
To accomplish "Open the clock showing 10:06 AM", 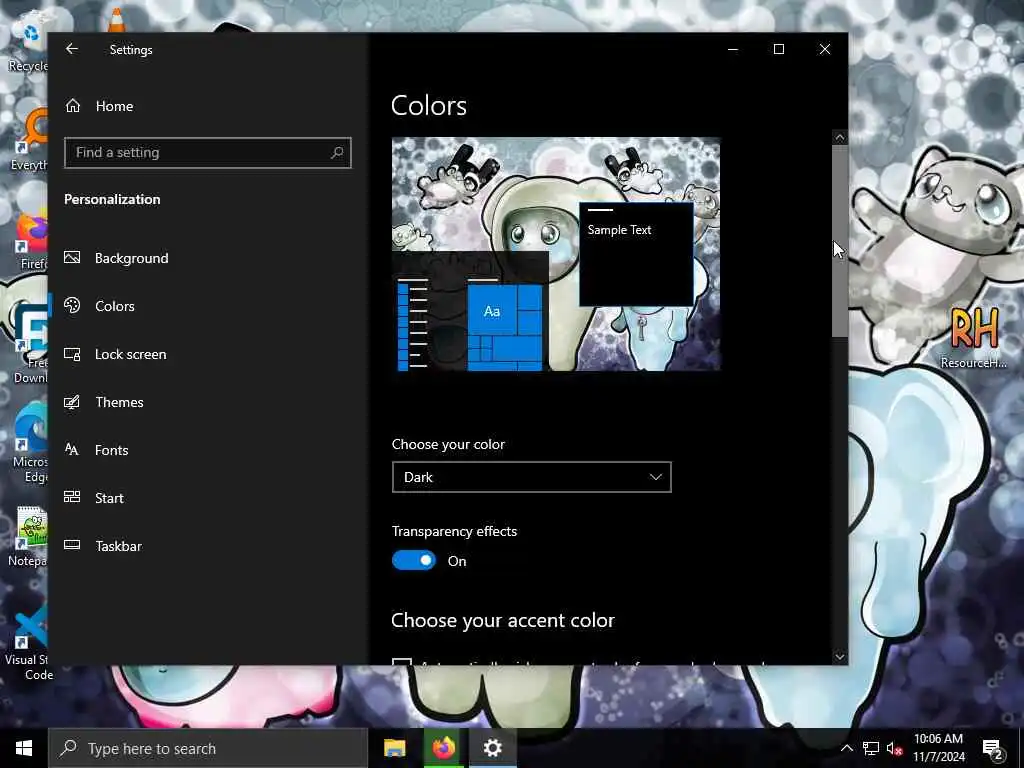I will [938, 748].
